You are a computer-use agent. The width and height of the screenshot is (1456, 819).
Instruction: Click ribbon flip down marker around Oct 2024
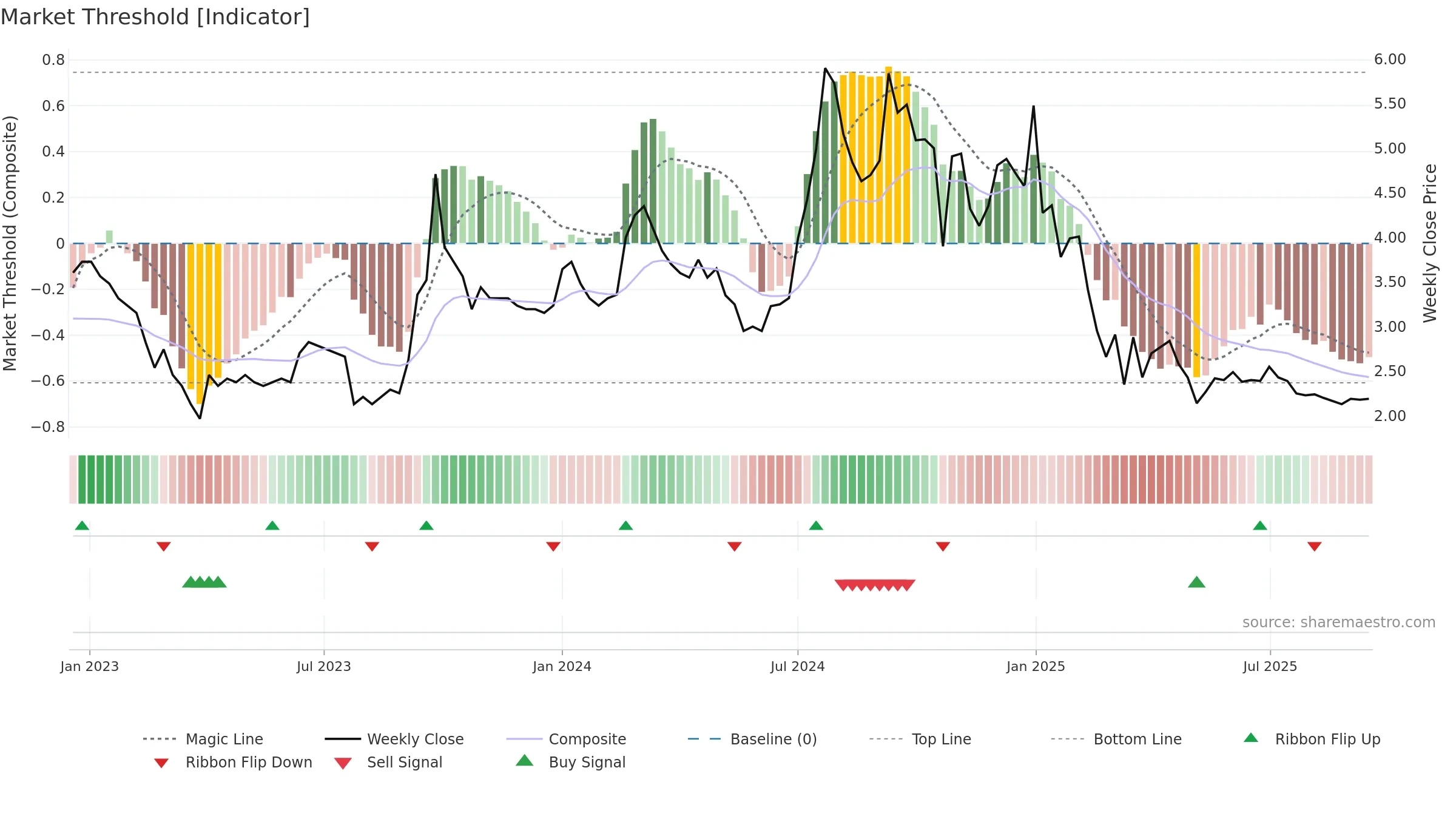click(943, 547)
